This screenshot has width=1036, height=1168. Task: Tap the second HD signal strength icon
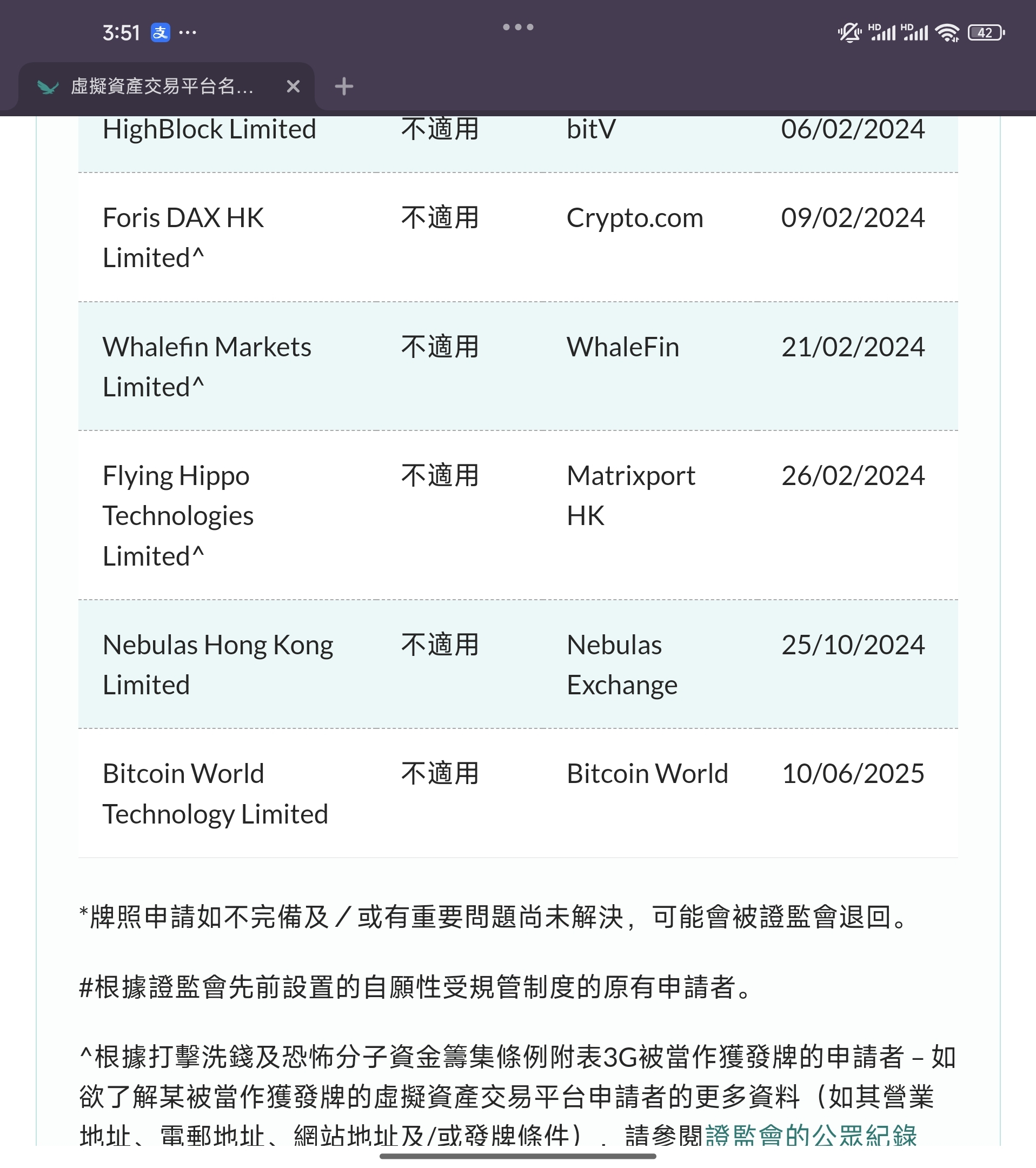click(915, 32)
